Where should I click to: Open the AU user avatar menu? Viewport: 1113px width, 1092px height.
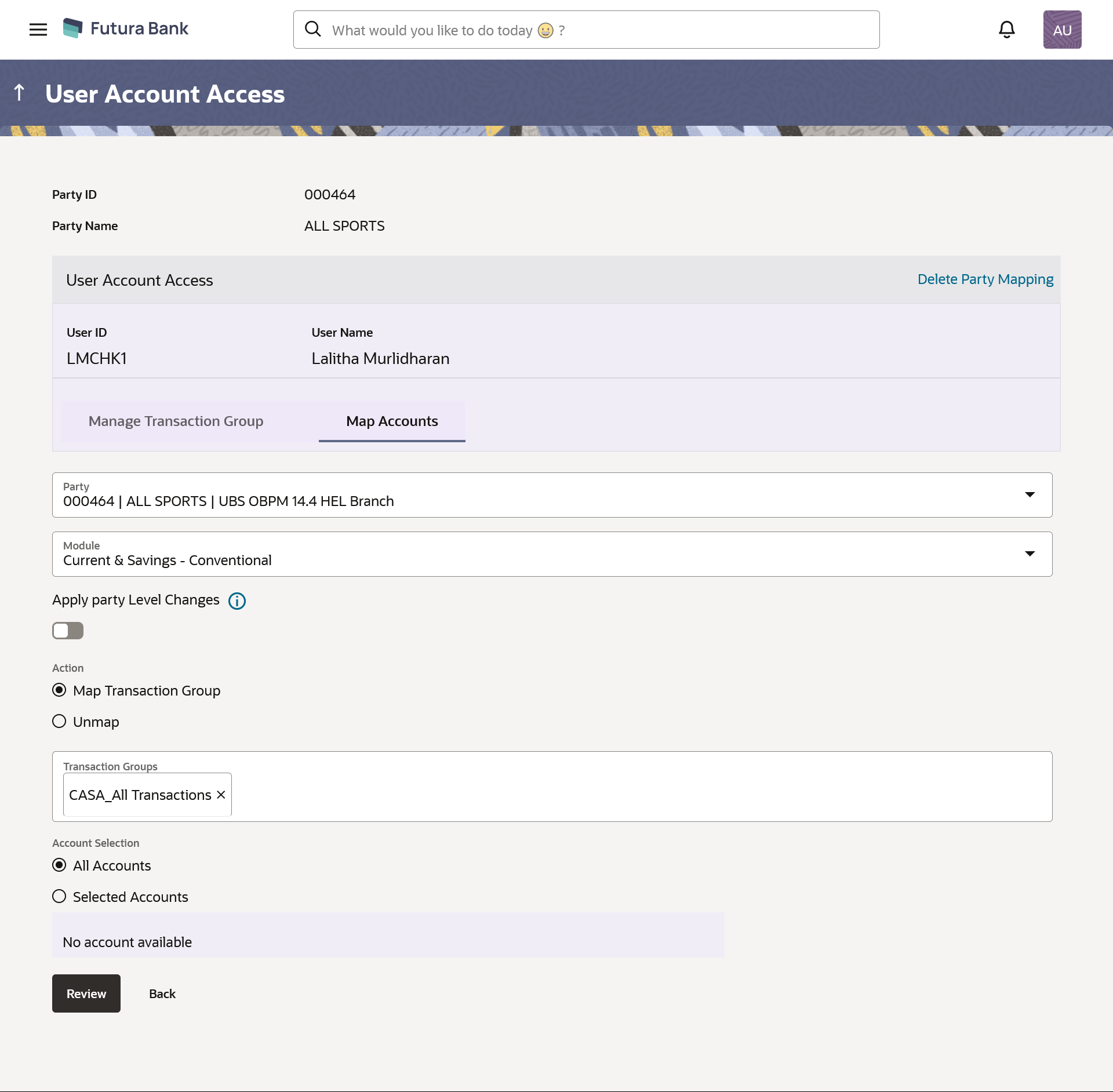click(1061, 30)
